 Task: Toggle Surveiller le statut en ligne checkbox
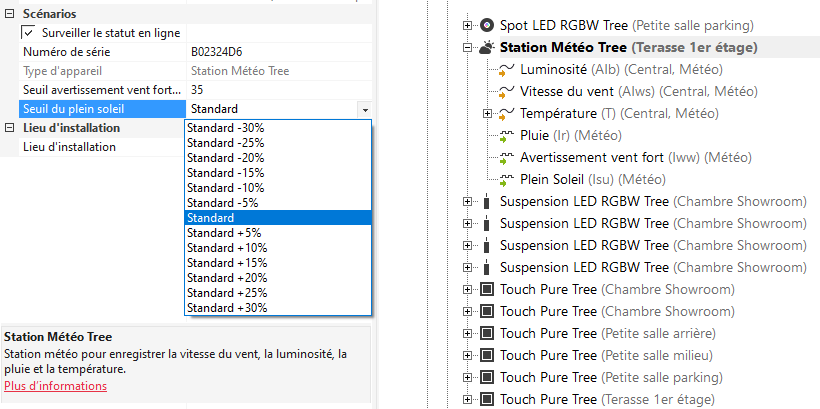pos(28,33)
